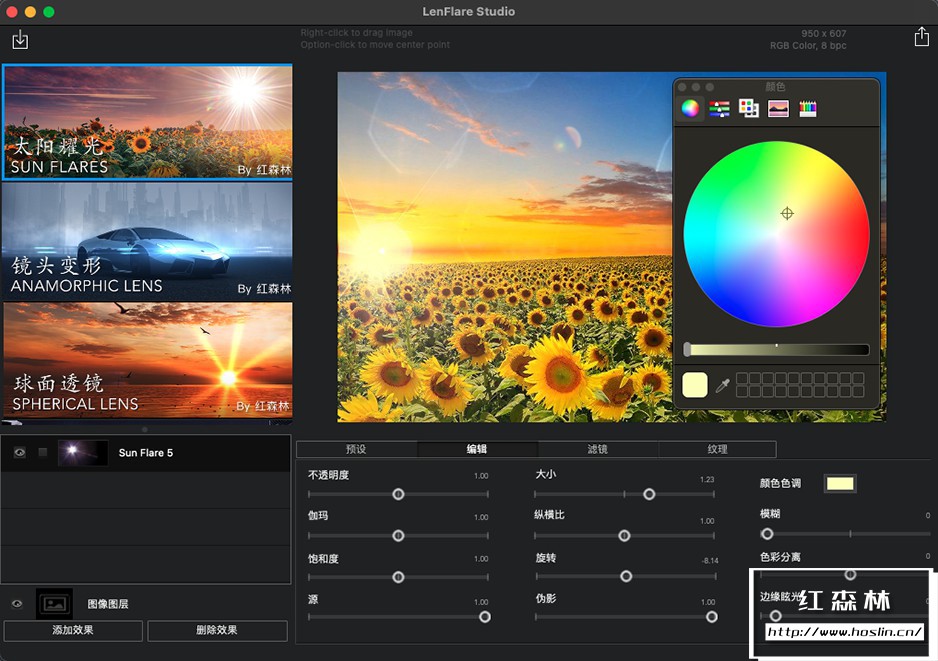Open the color palettes picker mode

(748, 108)
